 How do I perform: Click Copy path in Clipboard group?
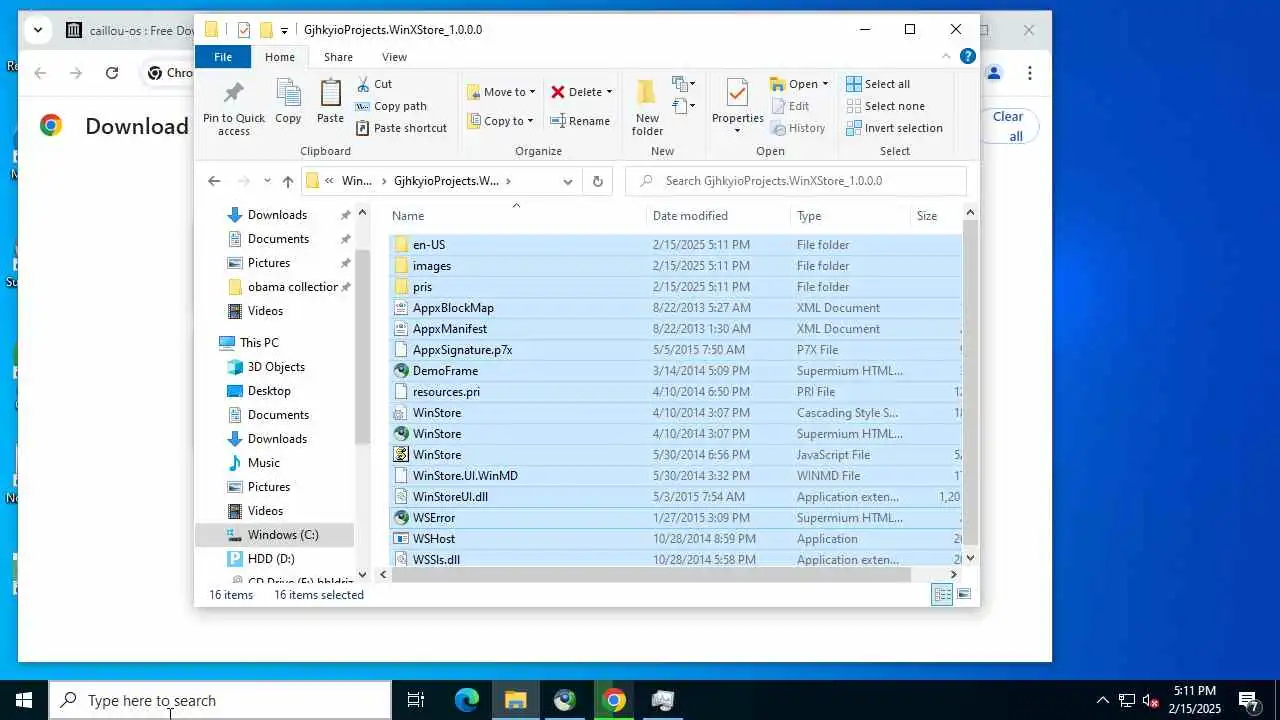click(392, 106)
